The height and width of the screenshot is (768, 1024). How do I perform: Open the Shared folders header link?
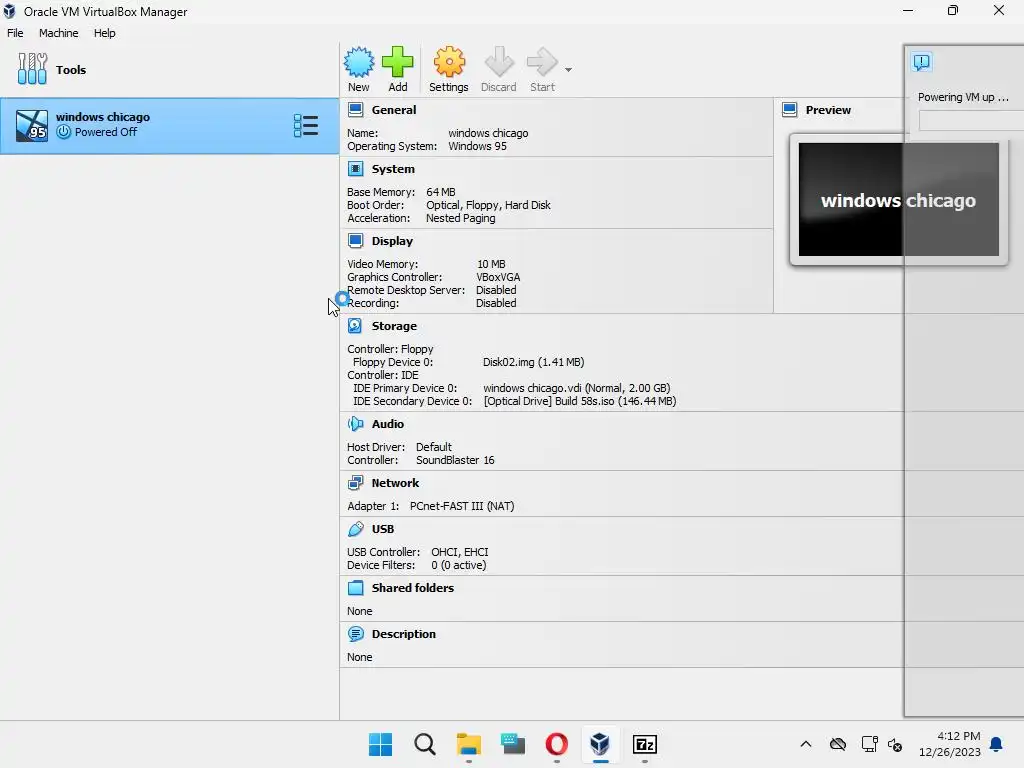click(x=413, y=588)
